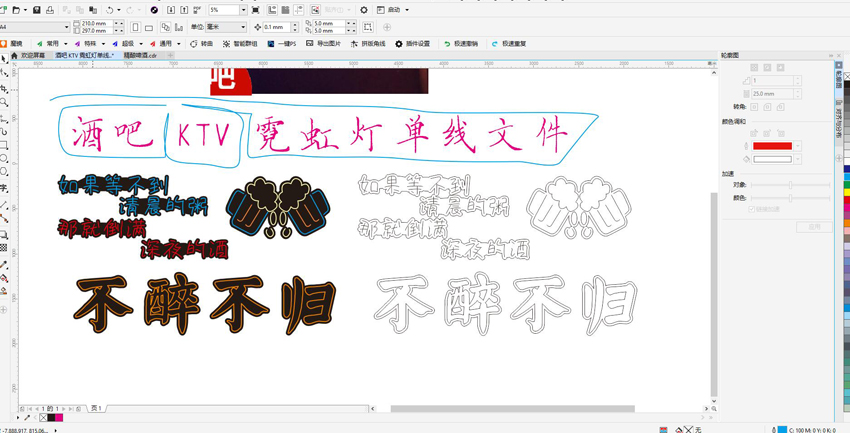
Task: Click the Publish to PDF icon
Action: [197, 10]
